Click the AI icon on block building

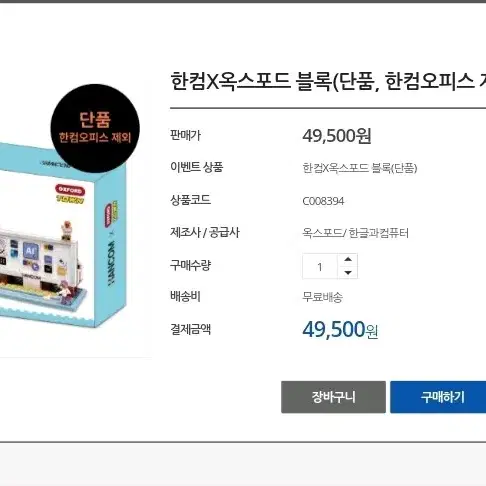click(x=30, y=251)
